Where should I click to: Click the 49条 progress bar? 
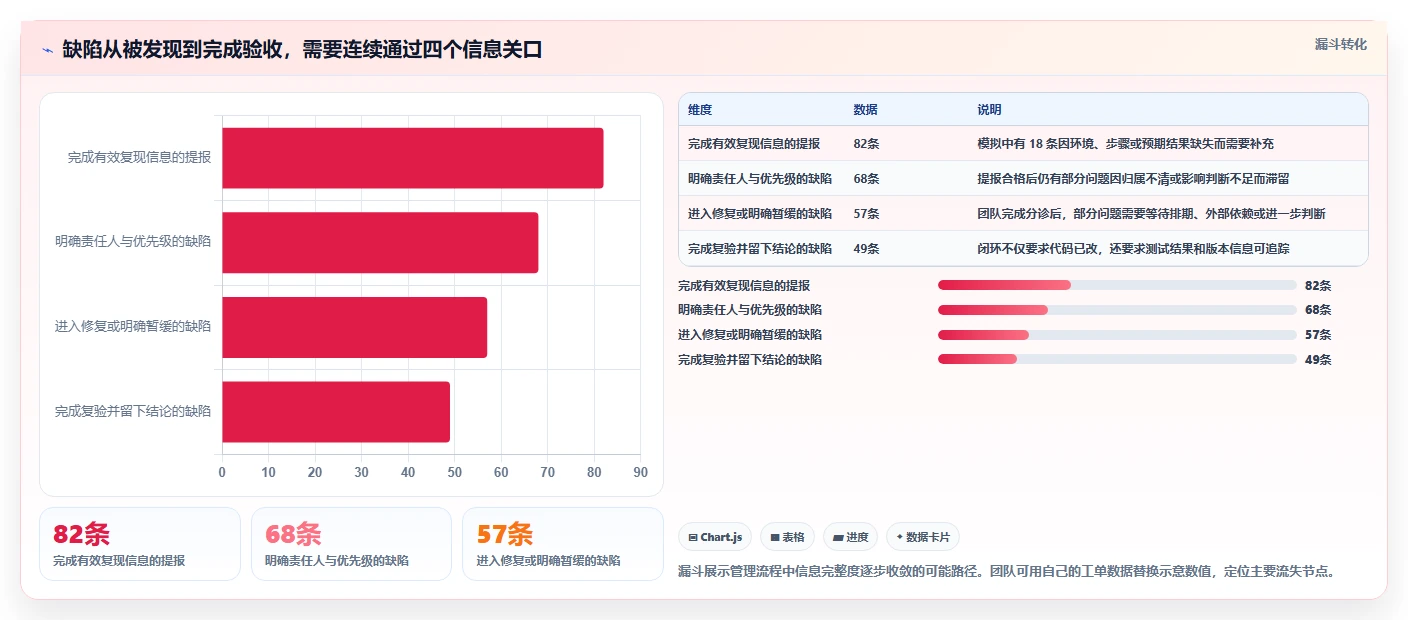point(1117,359)
